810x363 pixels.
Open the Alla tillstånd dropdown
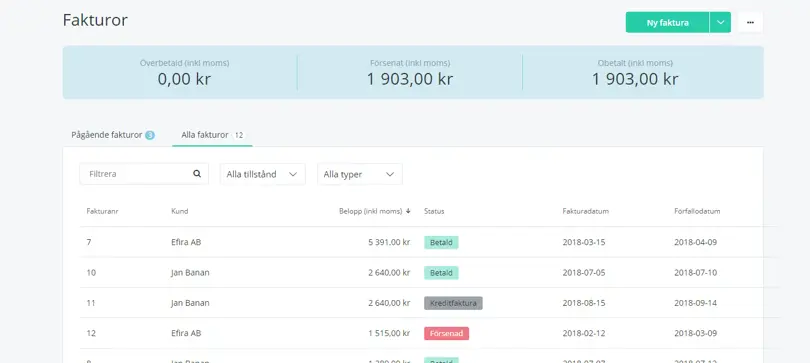(x=262, y=174)
